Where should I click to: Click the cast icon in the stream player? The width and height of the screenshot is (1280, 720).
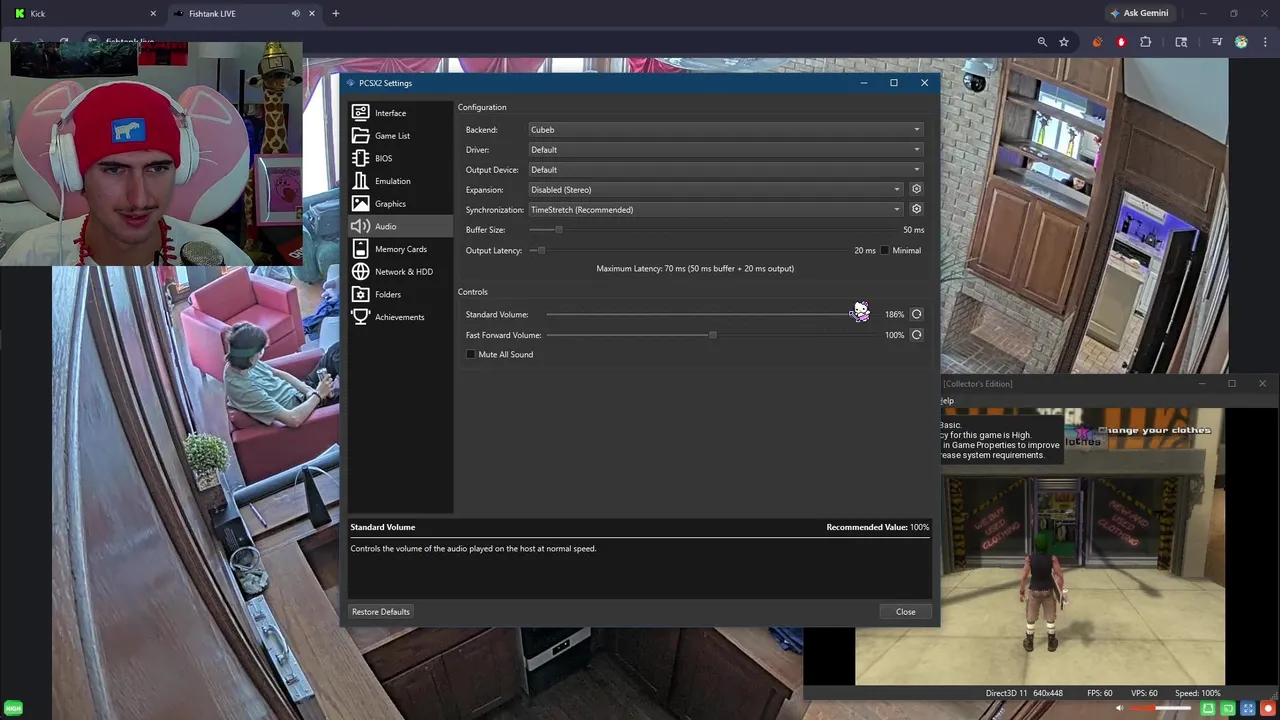(1228, 708)
